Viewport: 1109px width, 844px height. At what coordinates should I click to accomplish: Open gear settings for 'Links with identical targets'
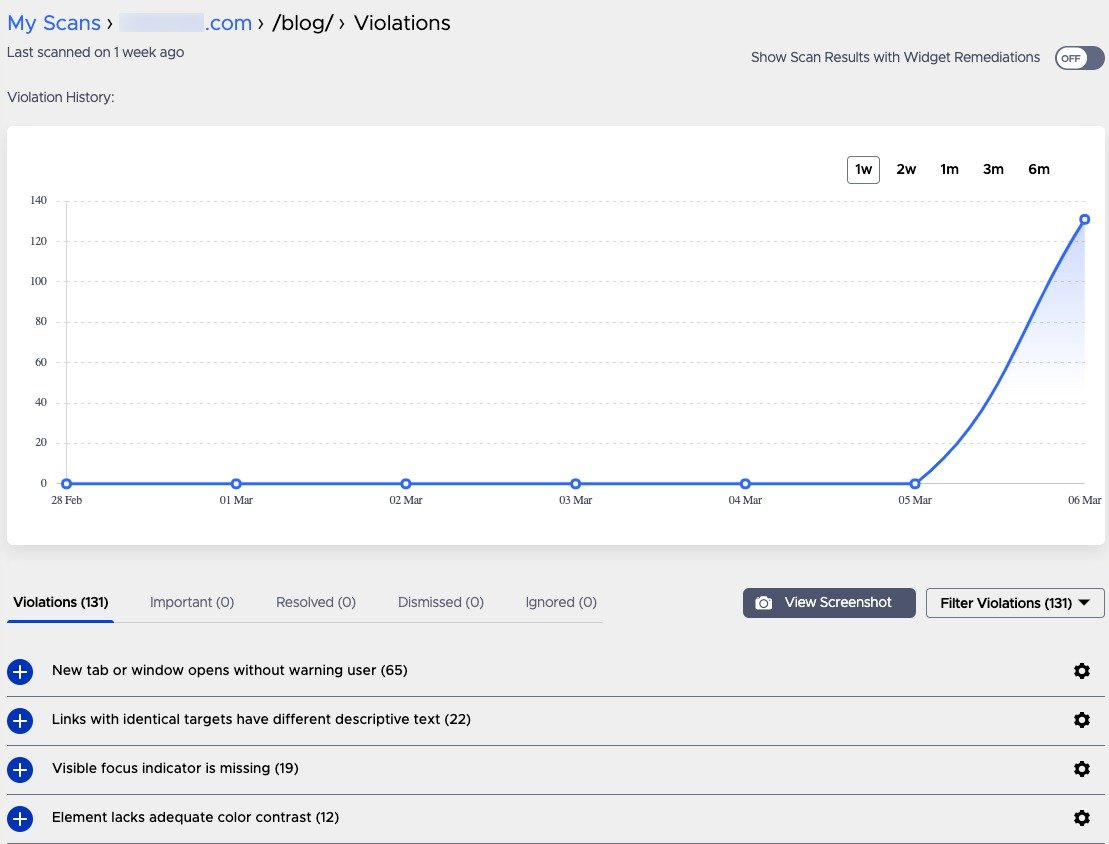(1082, 720)
